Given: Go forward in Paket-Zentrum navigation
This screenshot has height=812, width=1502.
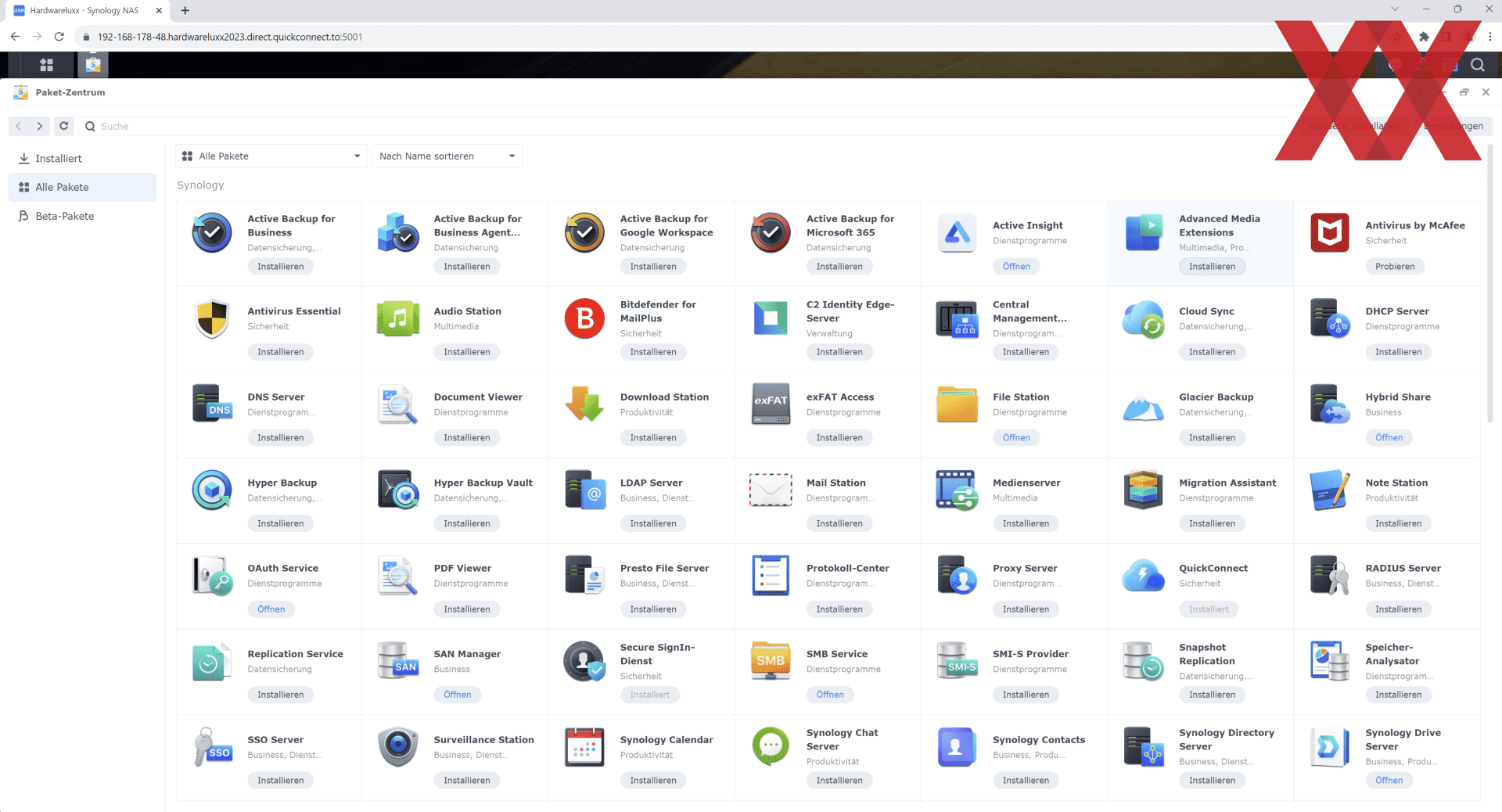Looking at the screenshot, I should [x=40, y=126].
